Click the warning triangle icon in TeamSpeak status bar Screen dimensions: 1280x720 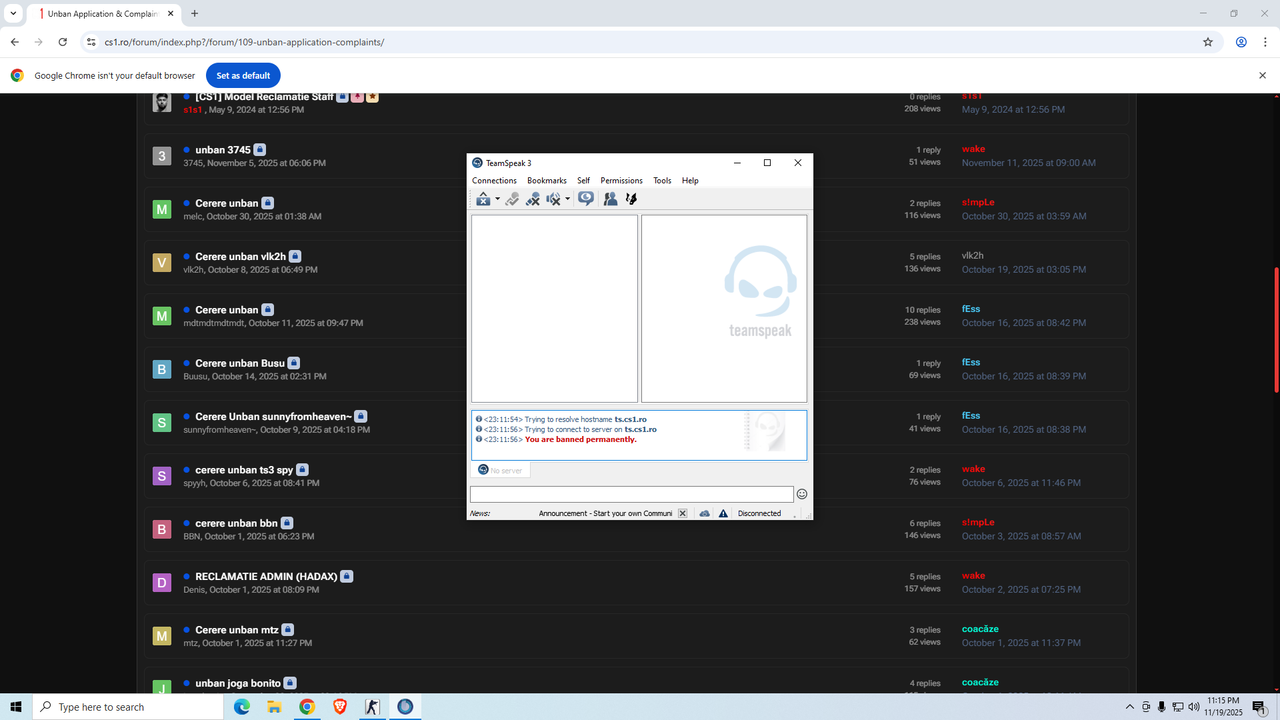723,513
